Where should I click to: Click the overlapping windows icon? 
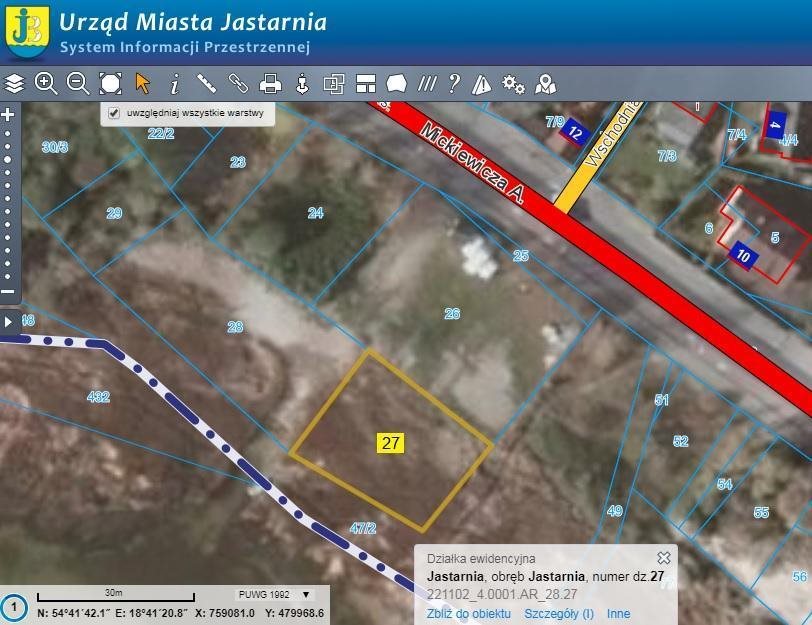click(x=334, y=83)
